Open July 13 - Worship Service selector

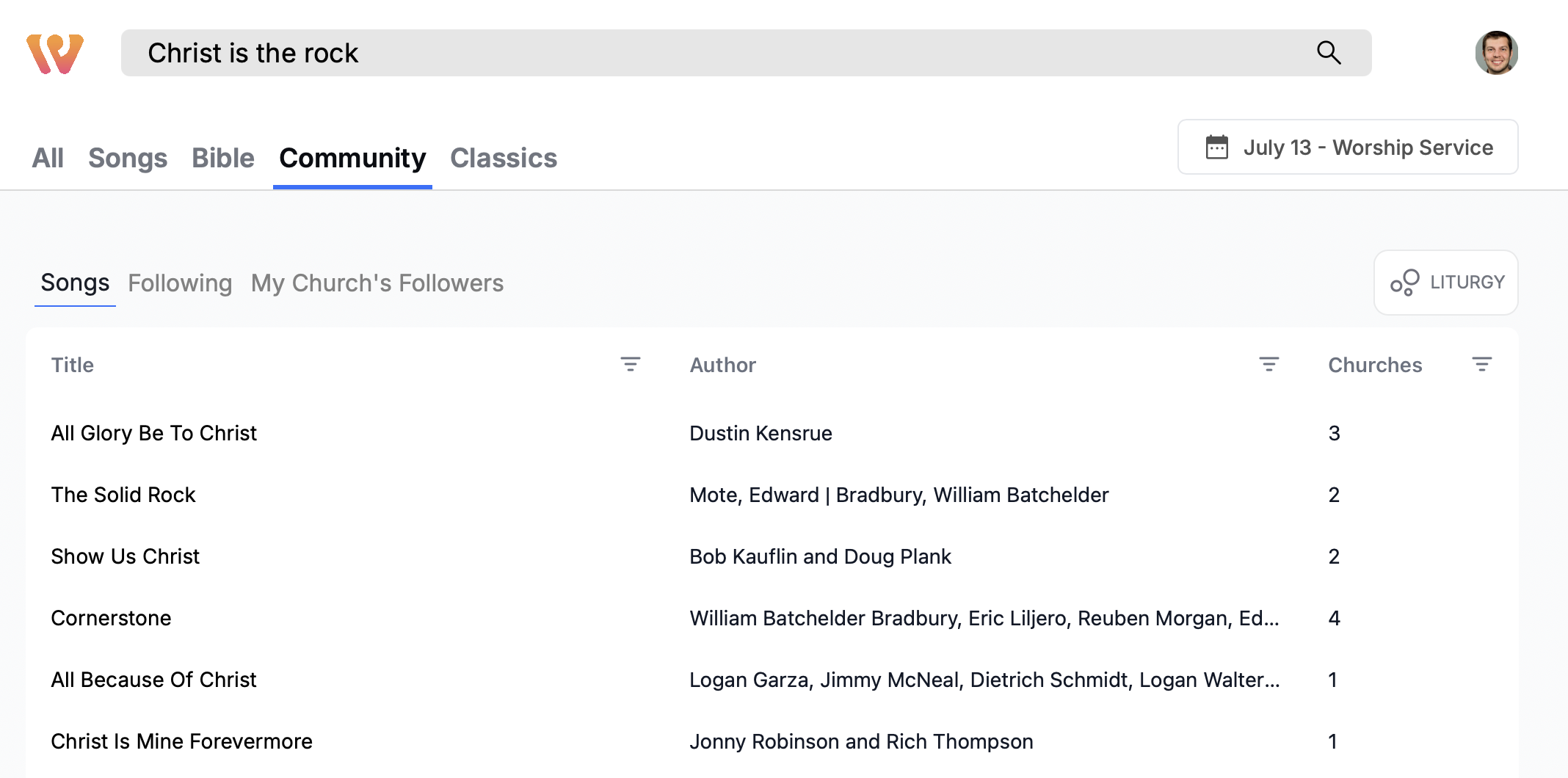(1348, 147)
